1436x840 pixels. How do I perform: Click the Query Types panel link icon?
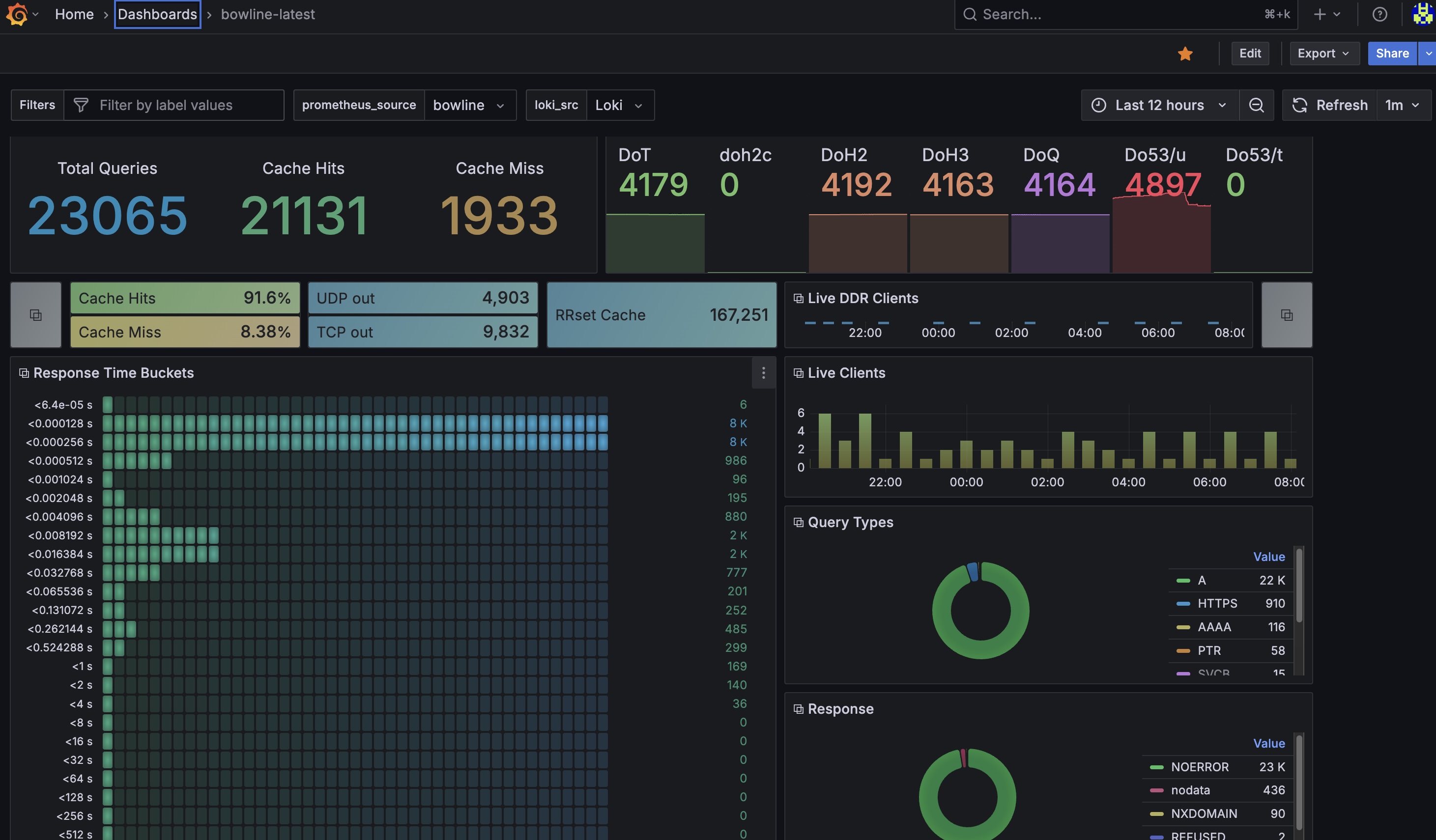click(798, 522)
